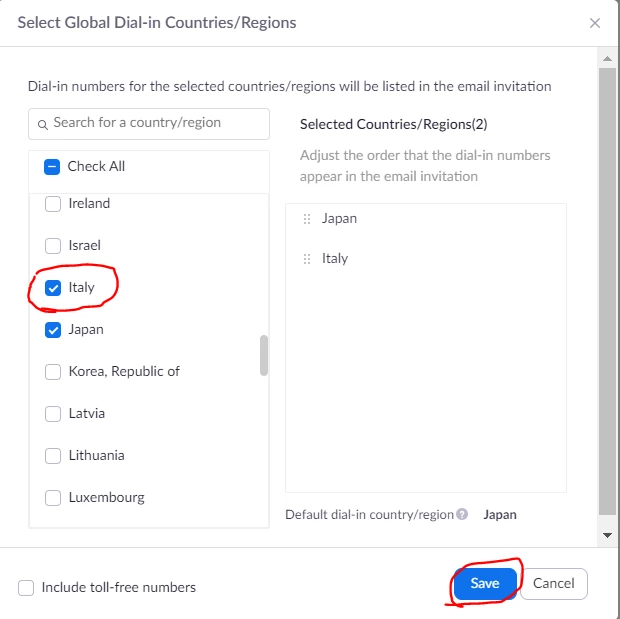Toggle the Check All checkbox
The width and height of the screenshot is (620, 619).
click(x=52, y=167)
